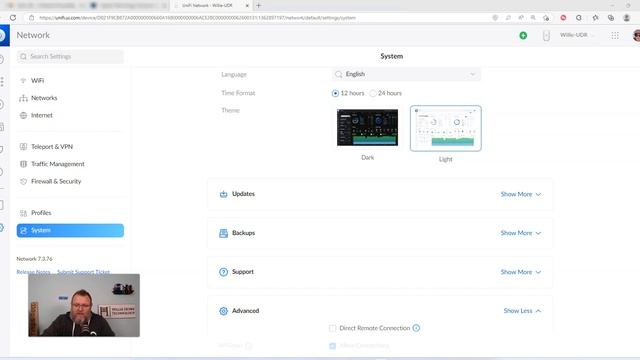Click the Networks topology icon
Image resolution: width=640 pixels, height=360 pixels.
click(x=23, y=98)
